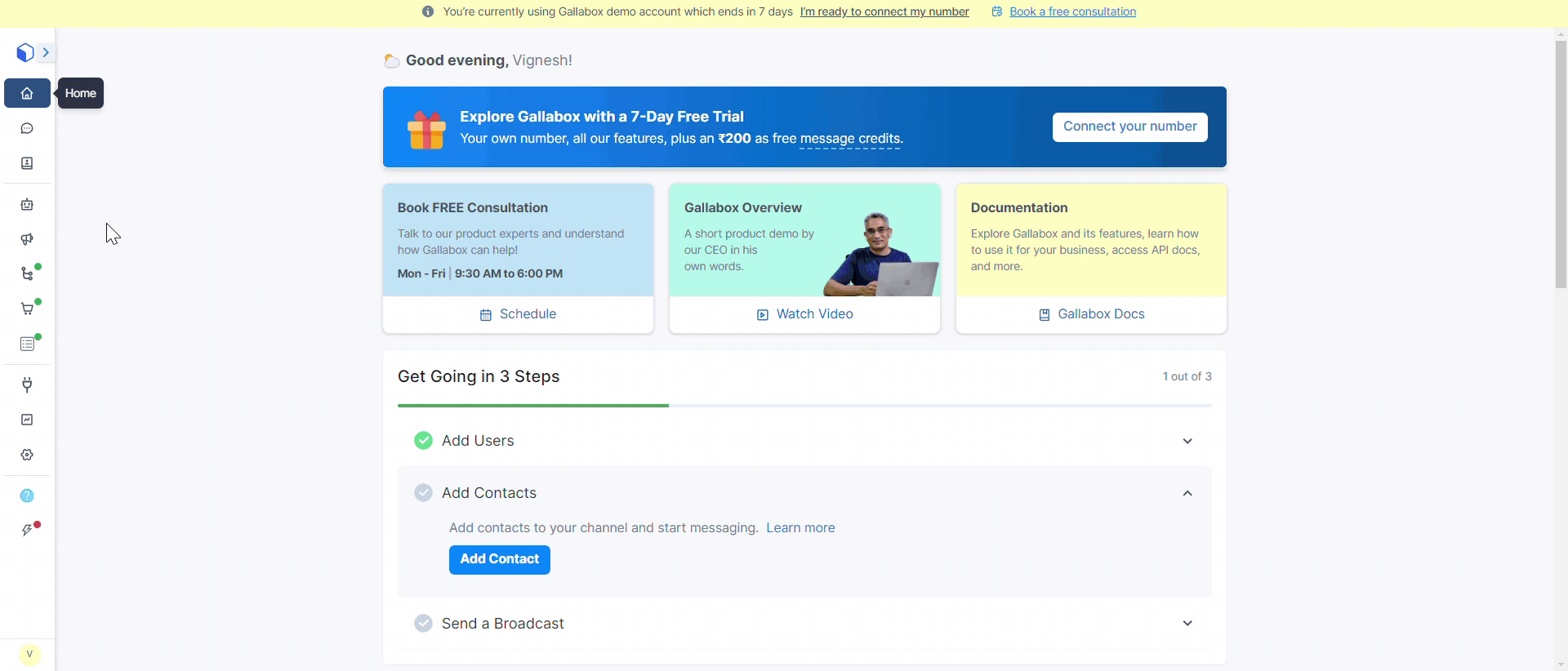The height and width of the screenshot is (671, 1568).
Task: Click Connect your number button
Action: [1129, 127]
